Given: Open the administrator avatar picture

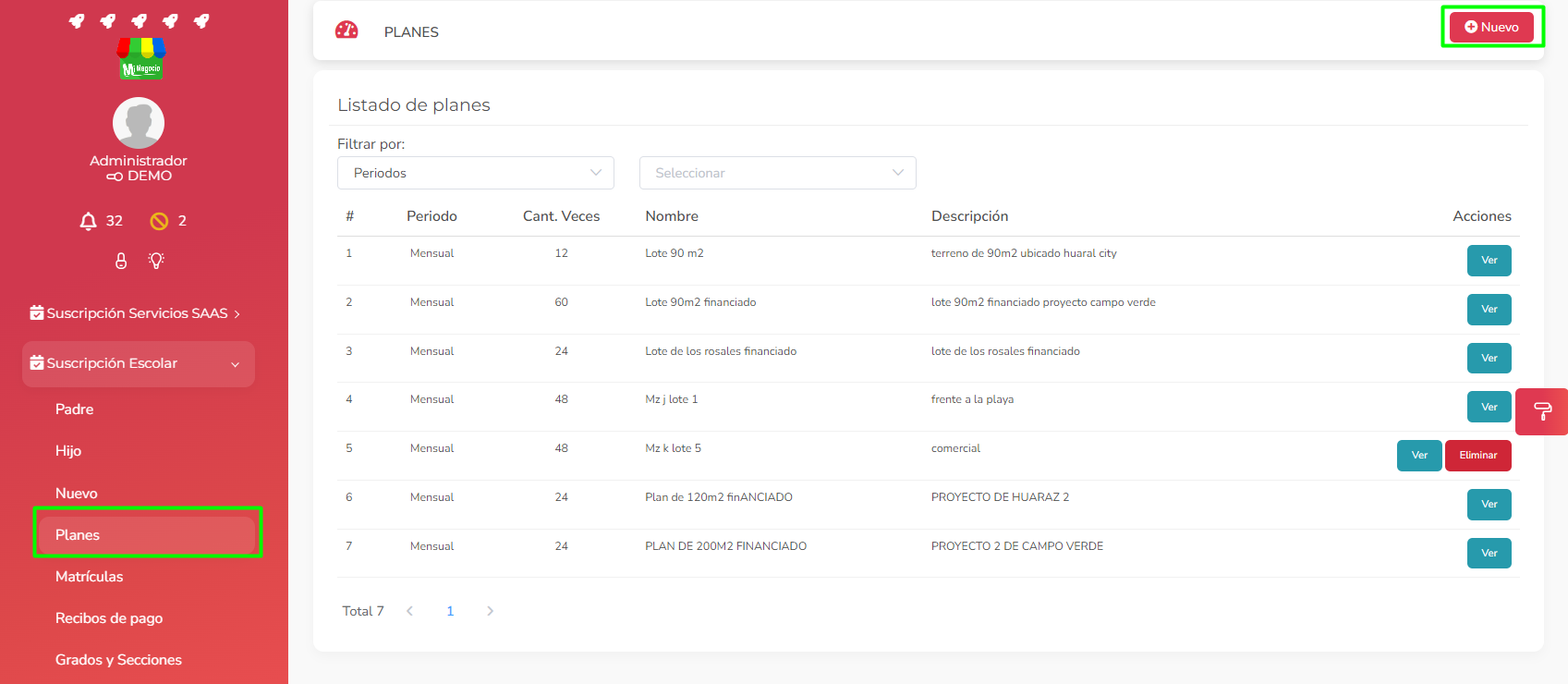Looking at the screenshot, I should [x=139, y=123].
